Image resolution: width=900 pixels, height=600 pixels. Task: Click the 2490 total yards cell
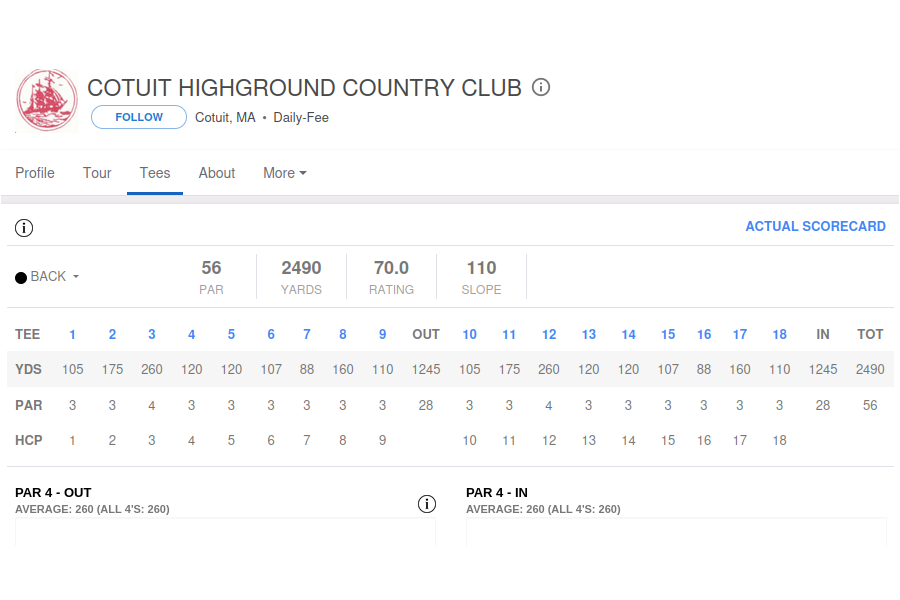[x=870, y=370]
